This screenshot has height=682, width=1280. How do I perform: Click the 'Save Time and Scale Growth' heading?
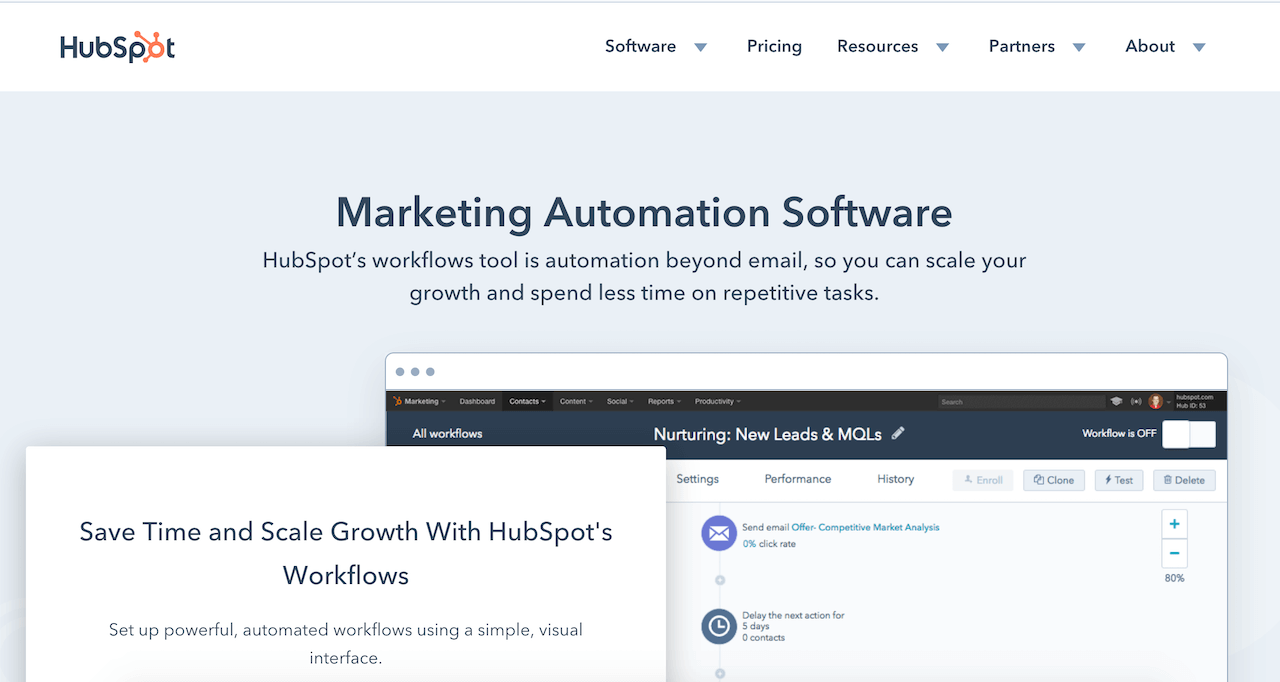click(x=346, y=553)
